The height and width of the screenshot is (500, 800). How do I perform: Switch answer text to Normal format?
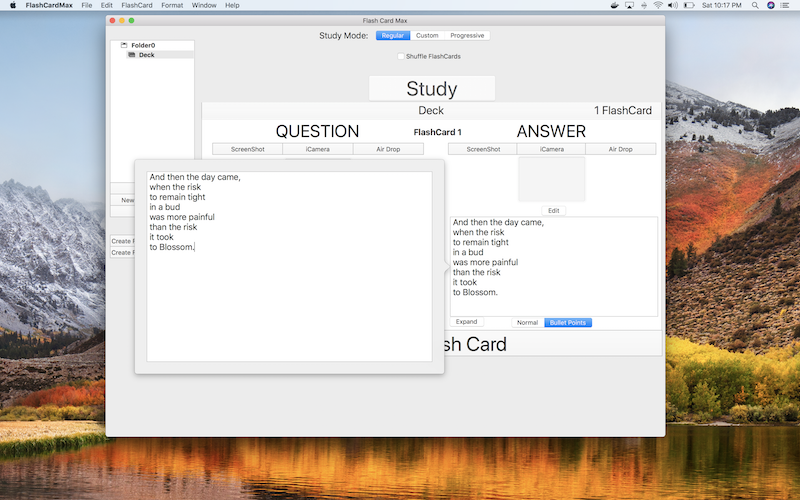528,322
